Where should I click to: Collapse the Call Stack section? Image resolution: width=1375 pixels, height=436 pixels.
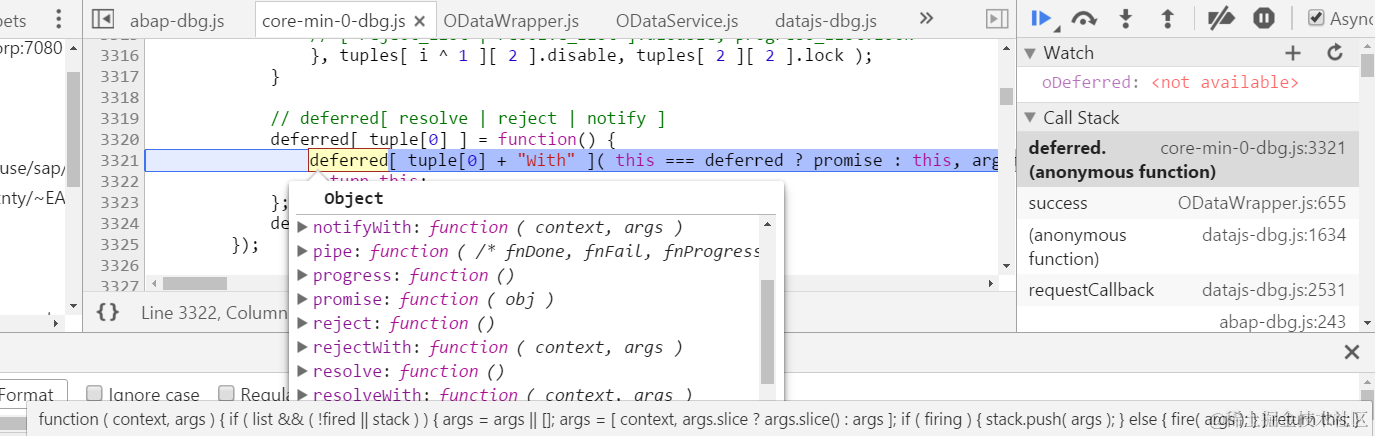[1030, 118]
